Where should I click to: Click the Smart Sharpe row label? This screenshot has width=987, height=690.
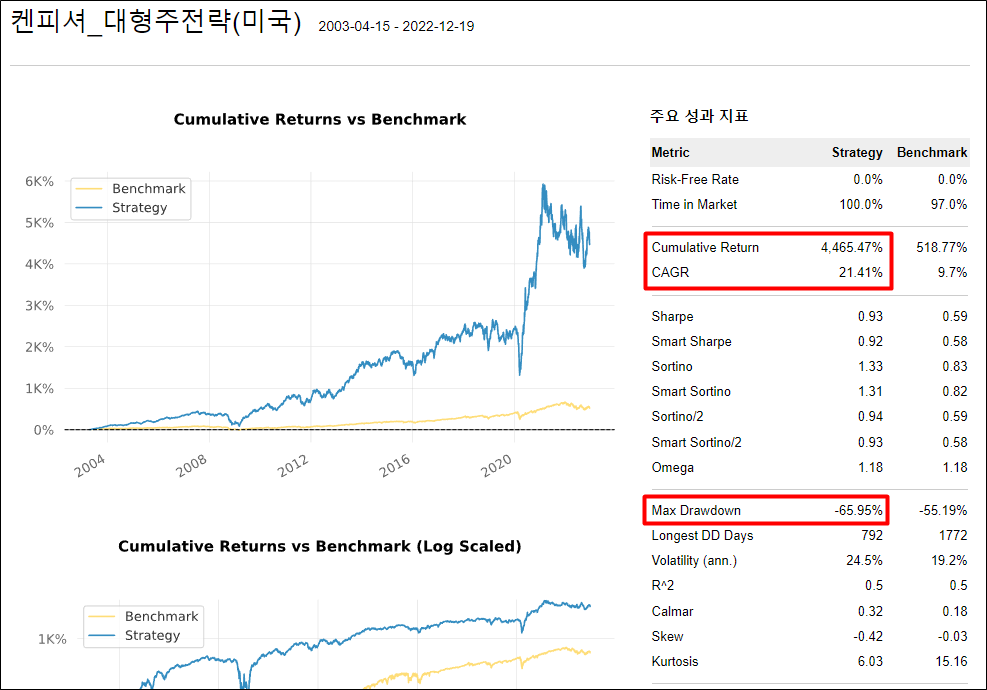pos(691,341)
